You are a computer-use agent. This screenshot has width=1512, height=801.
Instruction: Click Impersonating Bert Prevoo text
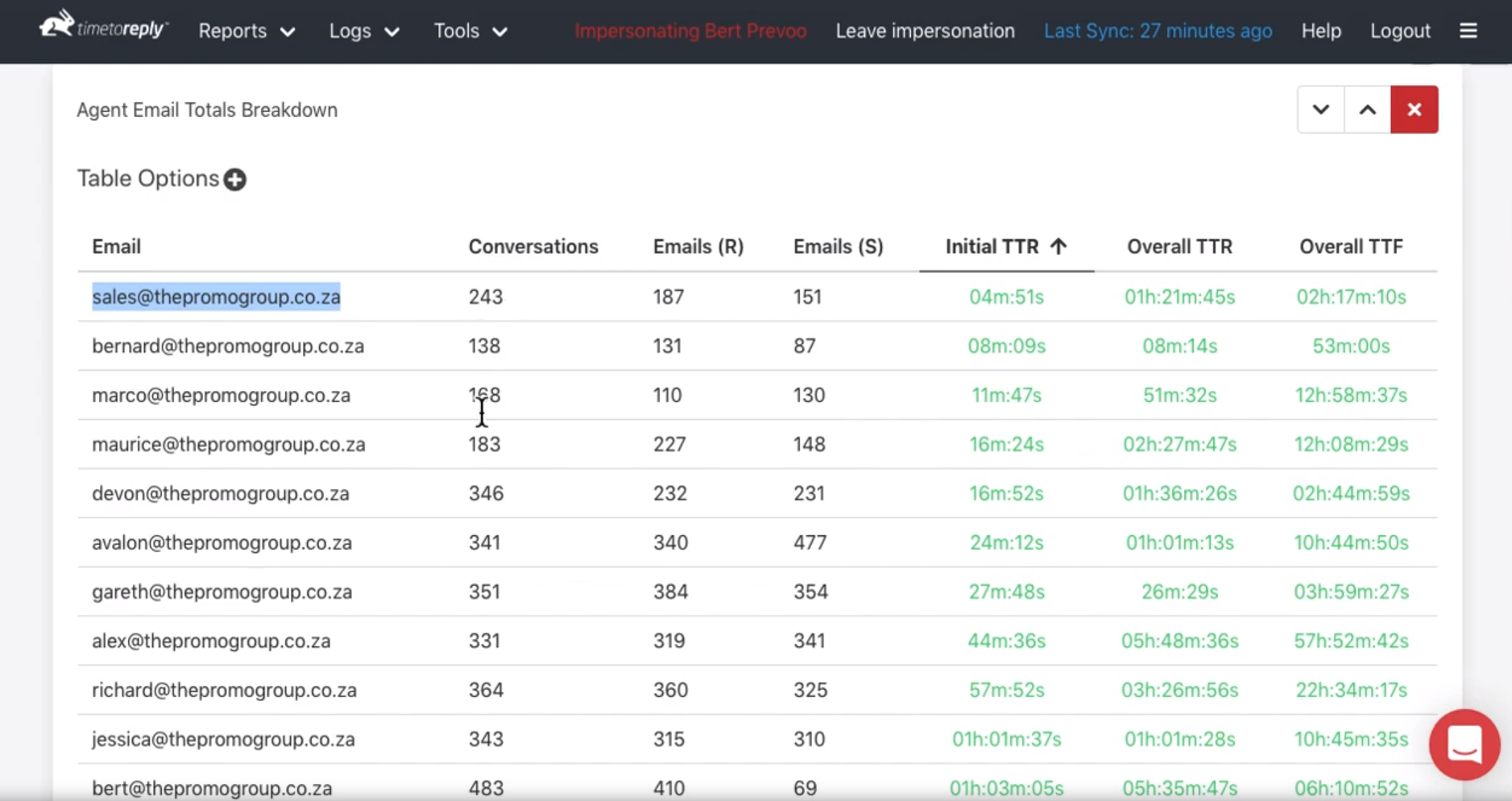690,31
